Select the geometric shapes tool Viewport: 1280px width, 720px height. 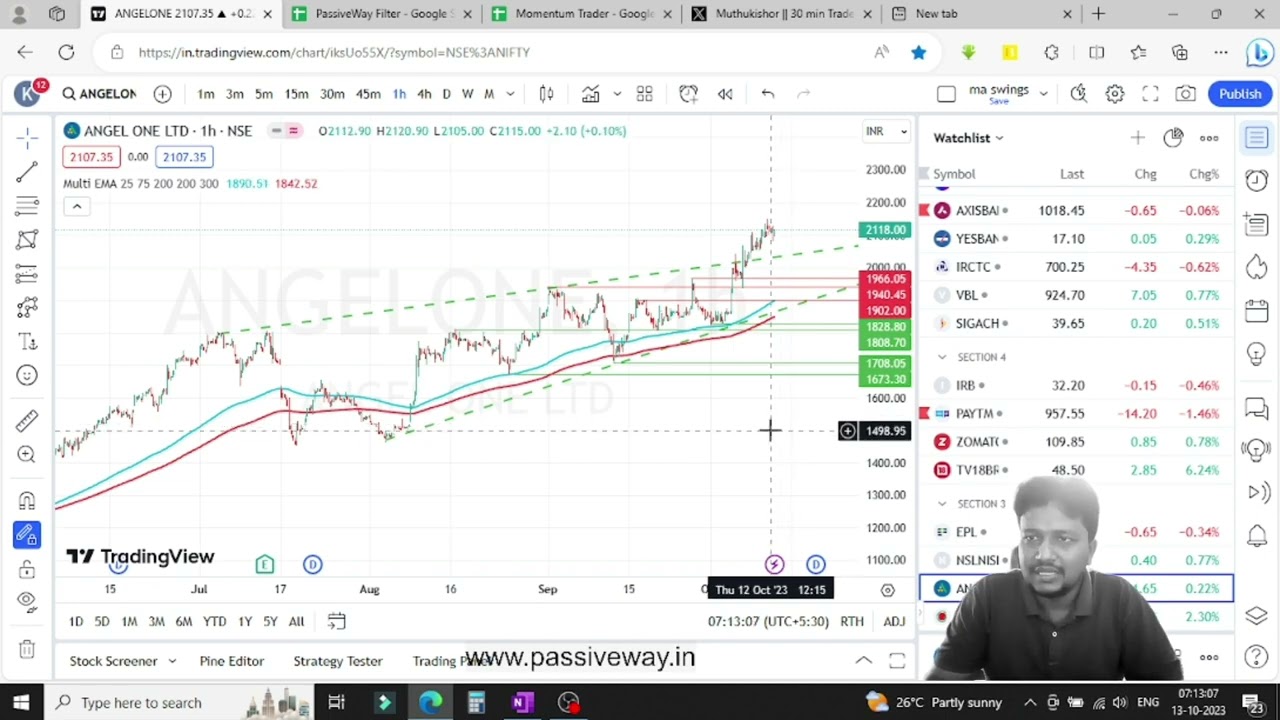27,240
